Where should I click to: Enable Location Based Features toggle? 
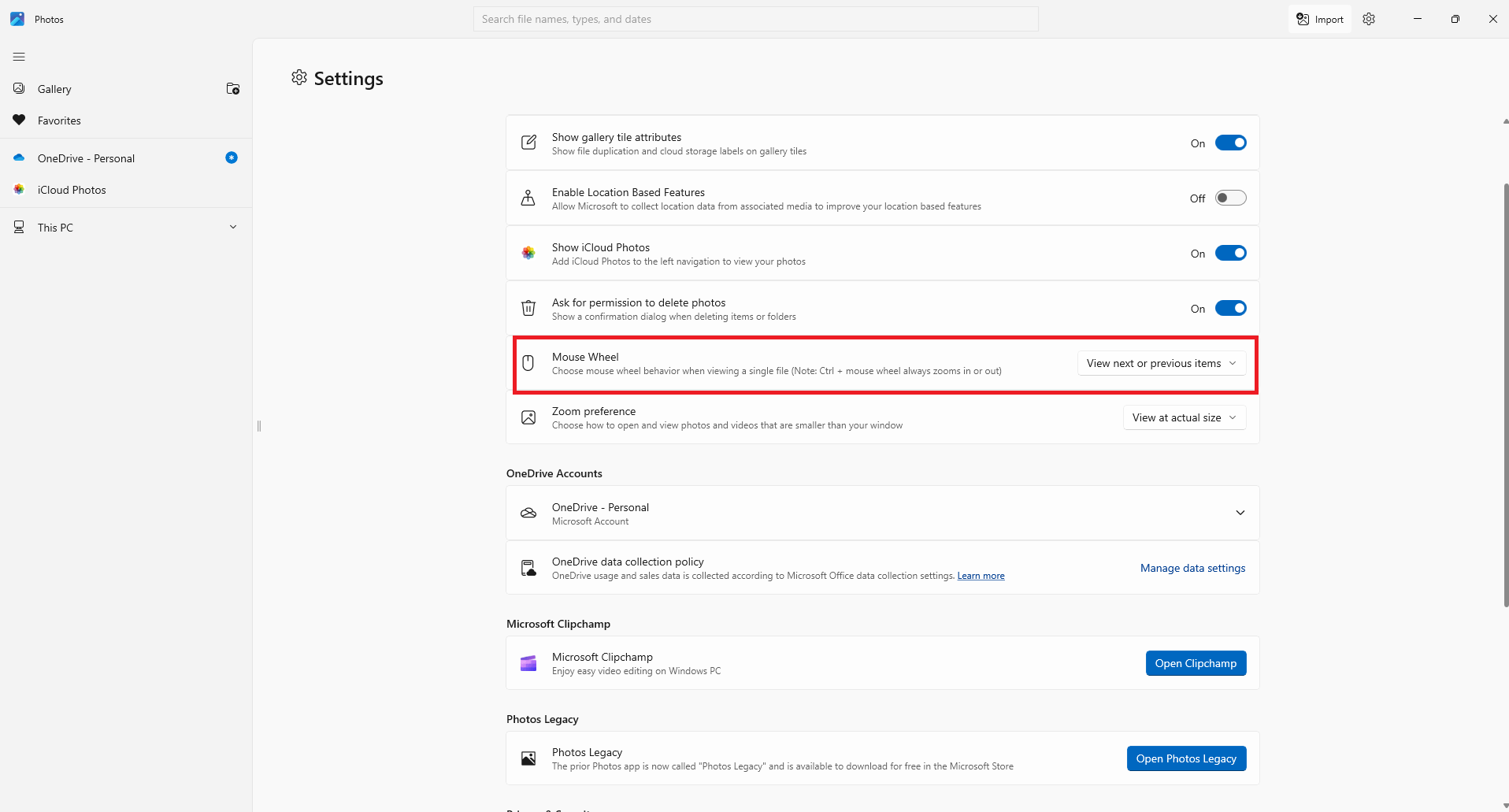[1230, 198]
